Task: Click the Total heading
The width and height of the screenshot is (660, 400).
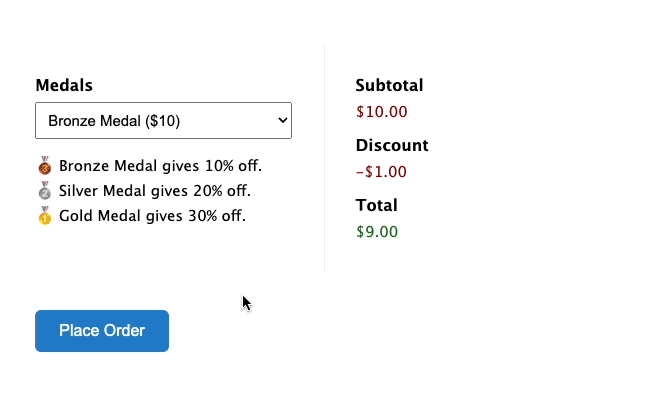Action: [376, 205]
